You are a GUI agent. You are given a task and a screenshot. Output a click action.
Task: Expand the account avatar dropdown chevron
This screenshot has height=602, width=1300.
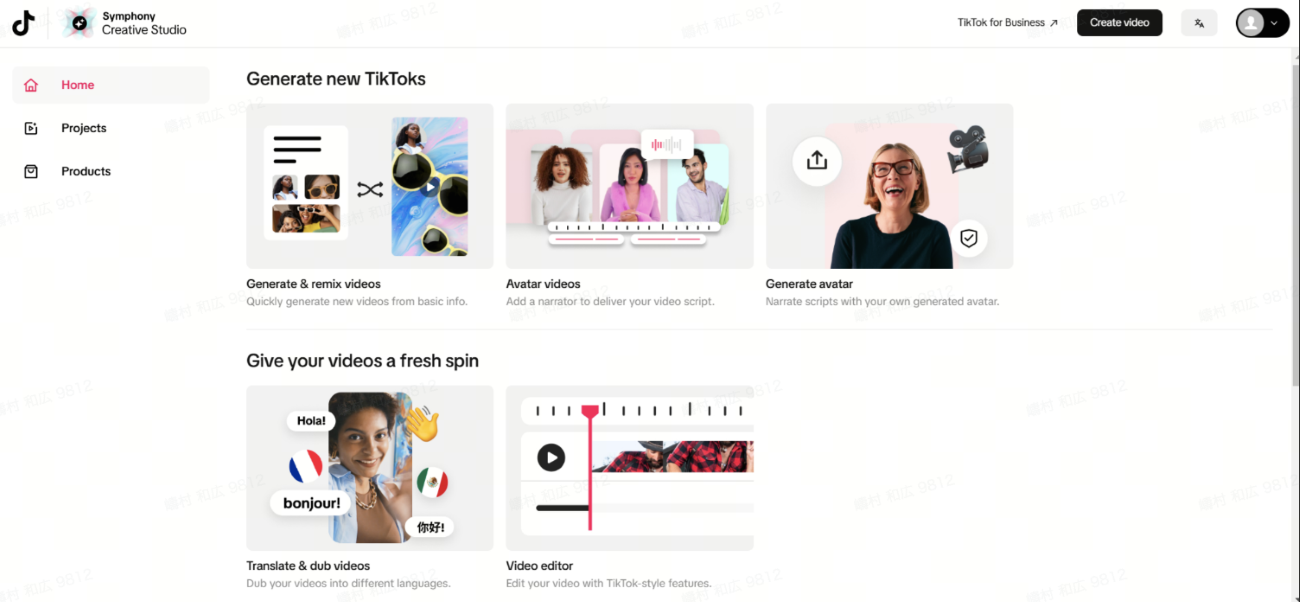(1274, 23)
